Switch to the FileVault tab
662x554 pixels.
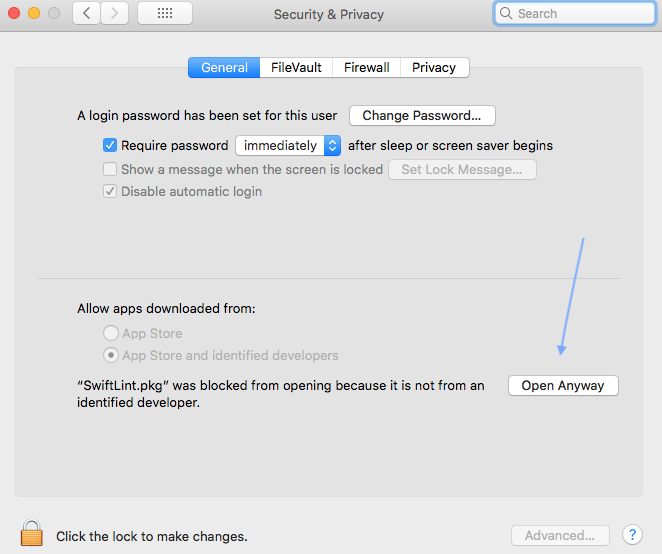click(x=296, y=68)
